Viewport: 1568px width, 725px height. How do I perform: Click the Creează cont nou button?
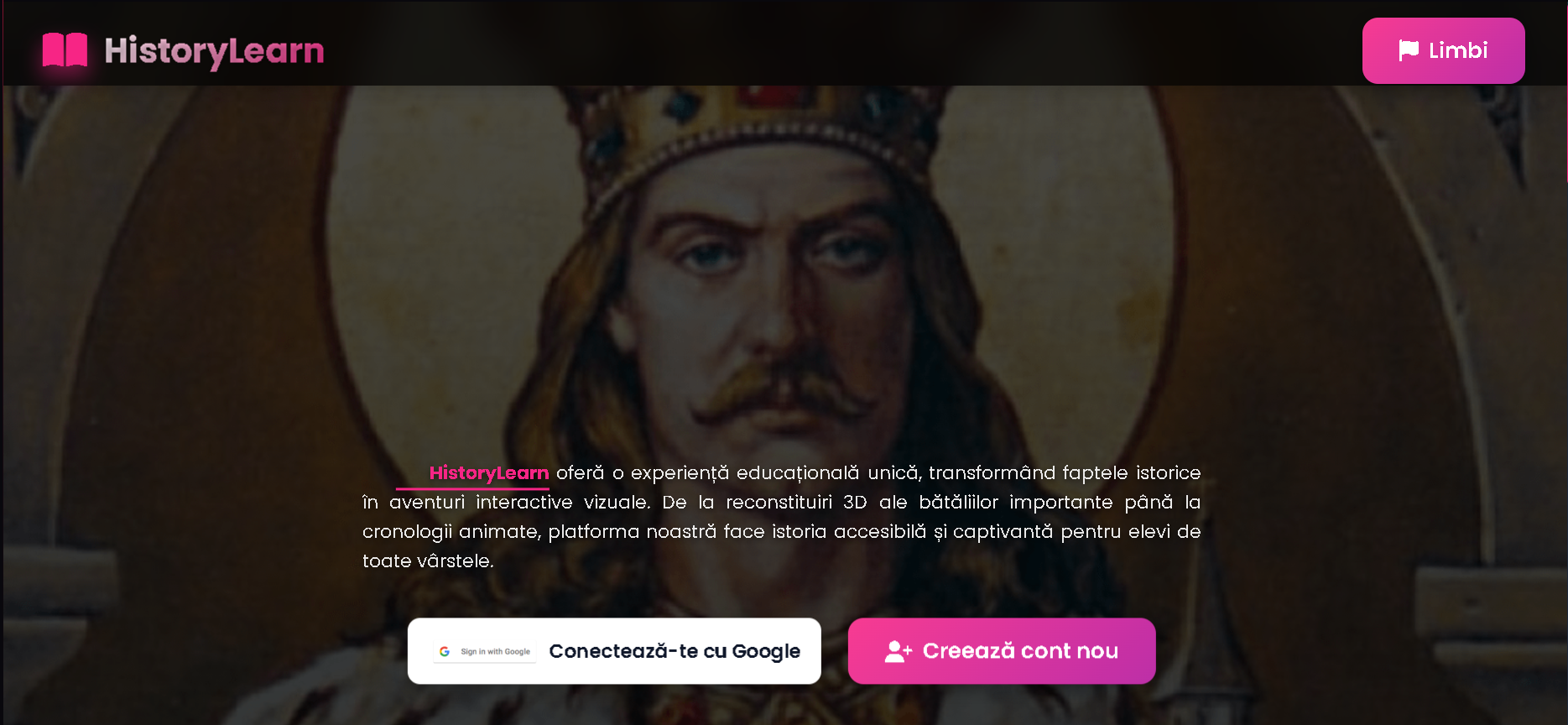1002,651
